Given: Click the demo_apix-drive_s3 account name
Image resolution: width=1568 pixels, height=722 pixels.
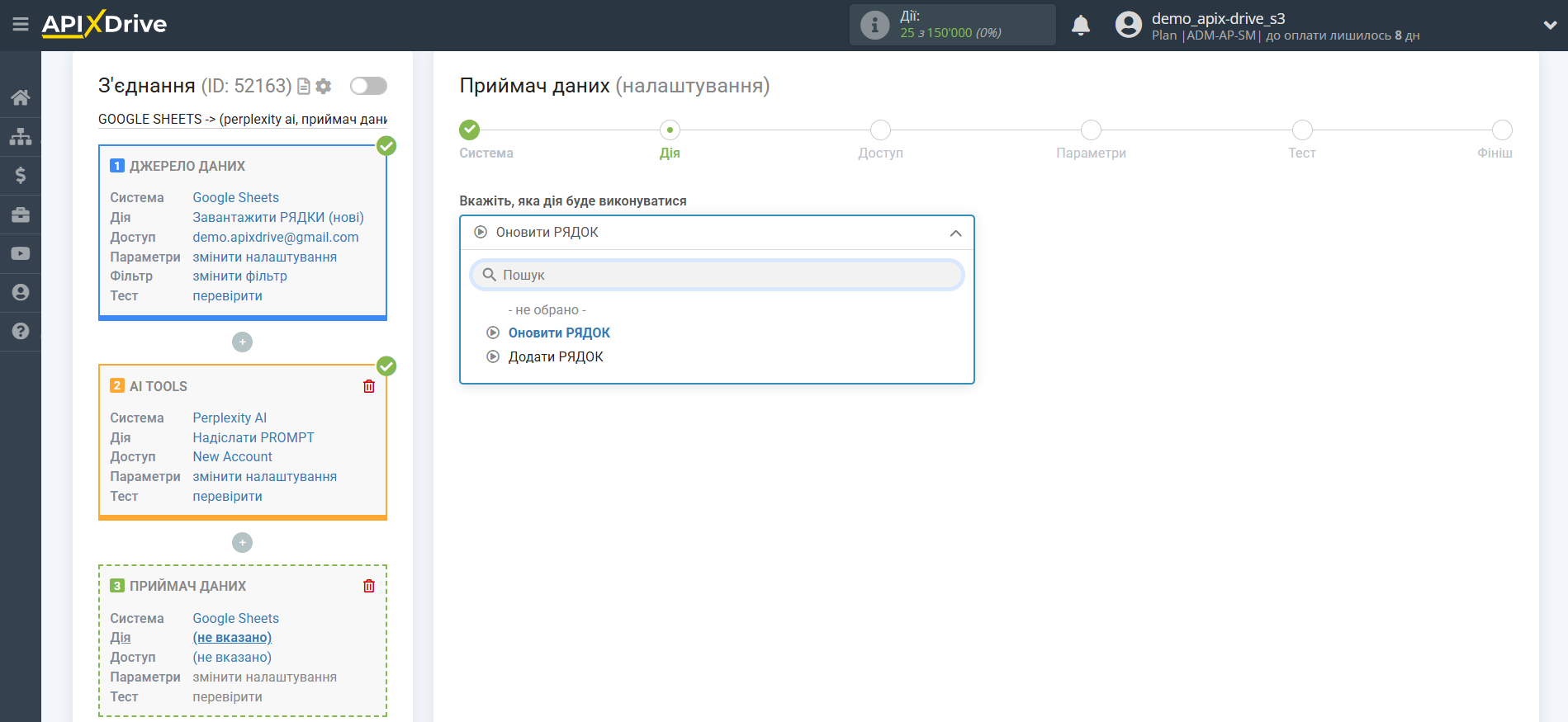Looking at the screenshot, I should 1219,18.
